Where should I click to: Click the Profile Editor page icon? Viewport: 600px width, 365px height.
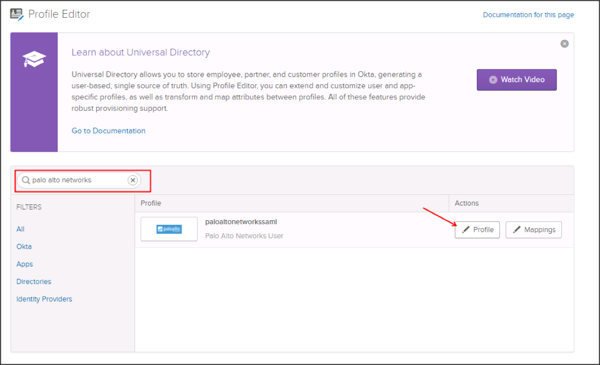[x=16, y=15]
